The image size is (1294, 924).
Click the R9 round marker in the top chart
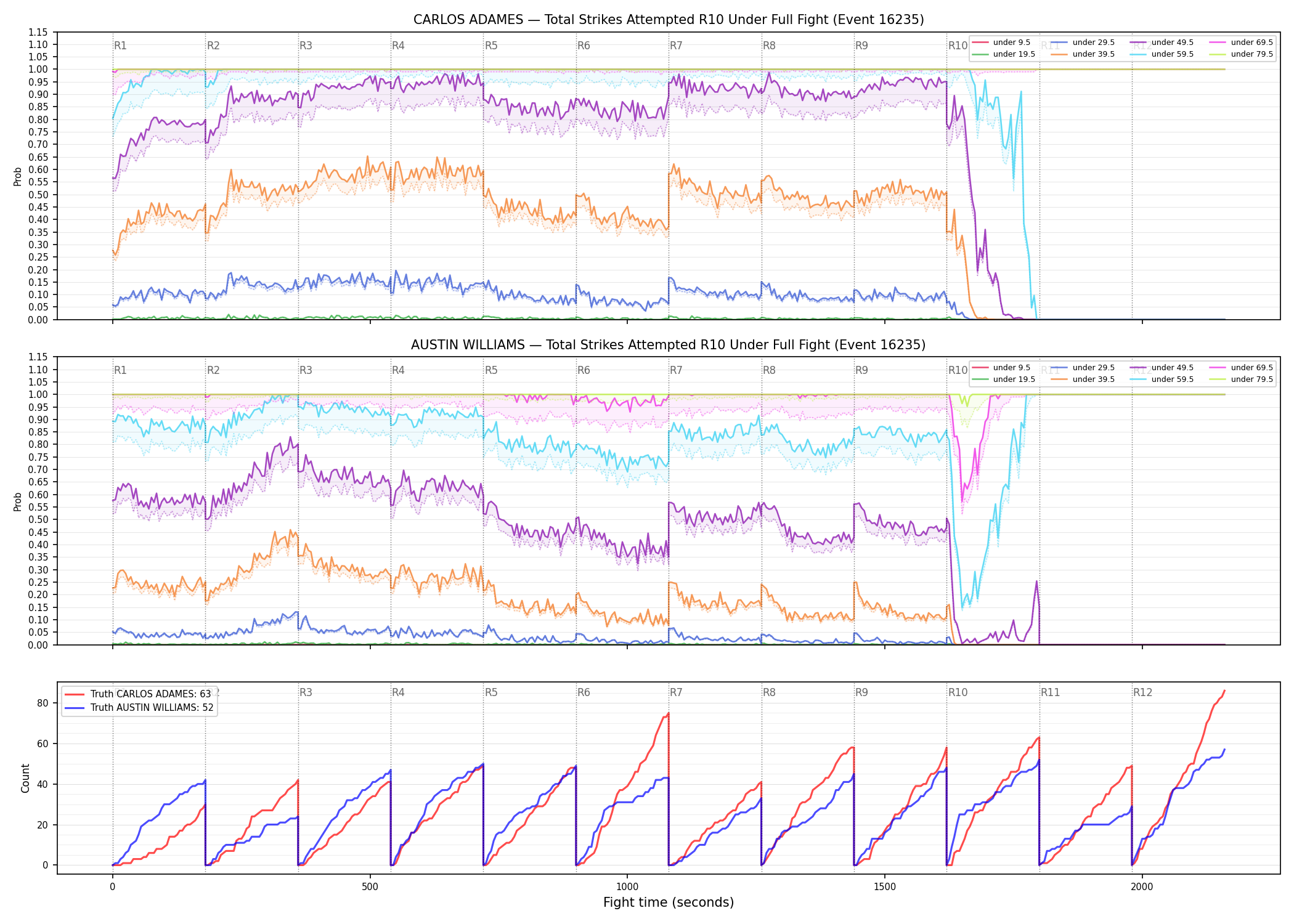coord(861,46)
